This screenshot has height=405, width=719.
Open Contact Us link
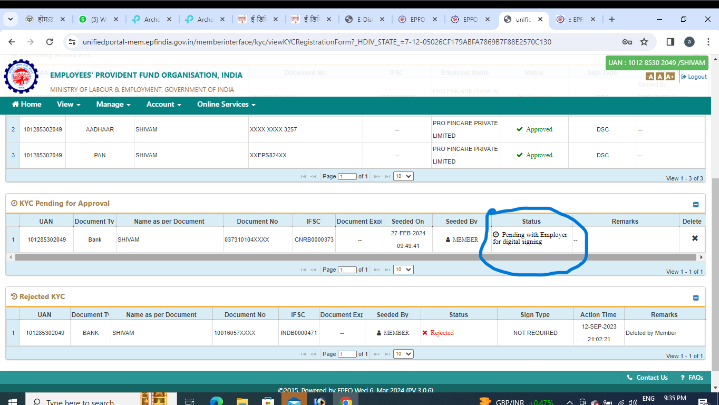[647, 377]
